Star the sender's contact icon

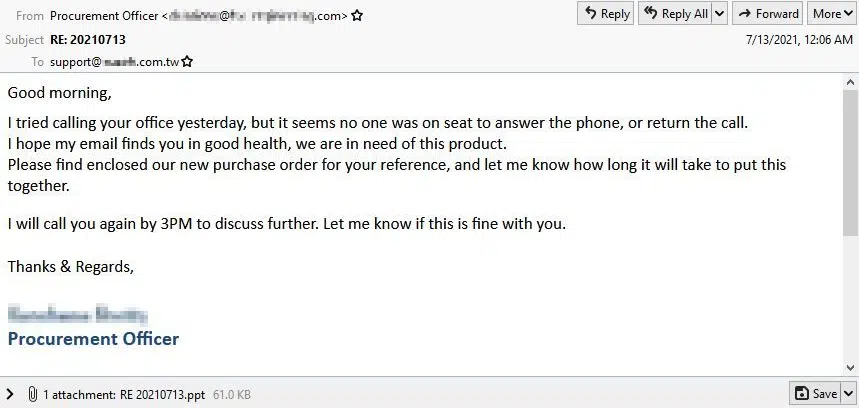point(357,16)
